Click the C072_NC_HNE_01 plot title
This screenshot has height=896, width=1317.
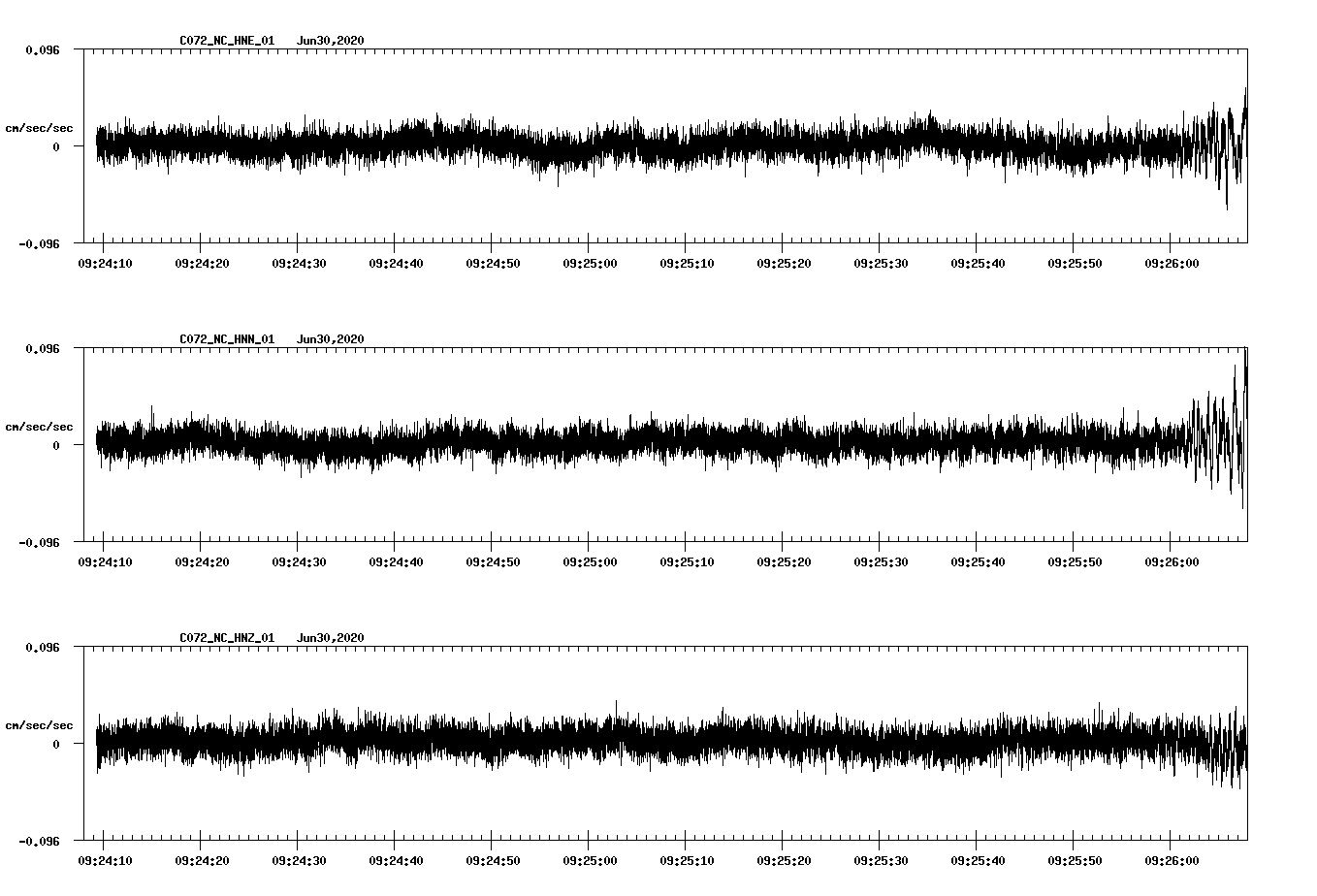click(x=227, y=41)
